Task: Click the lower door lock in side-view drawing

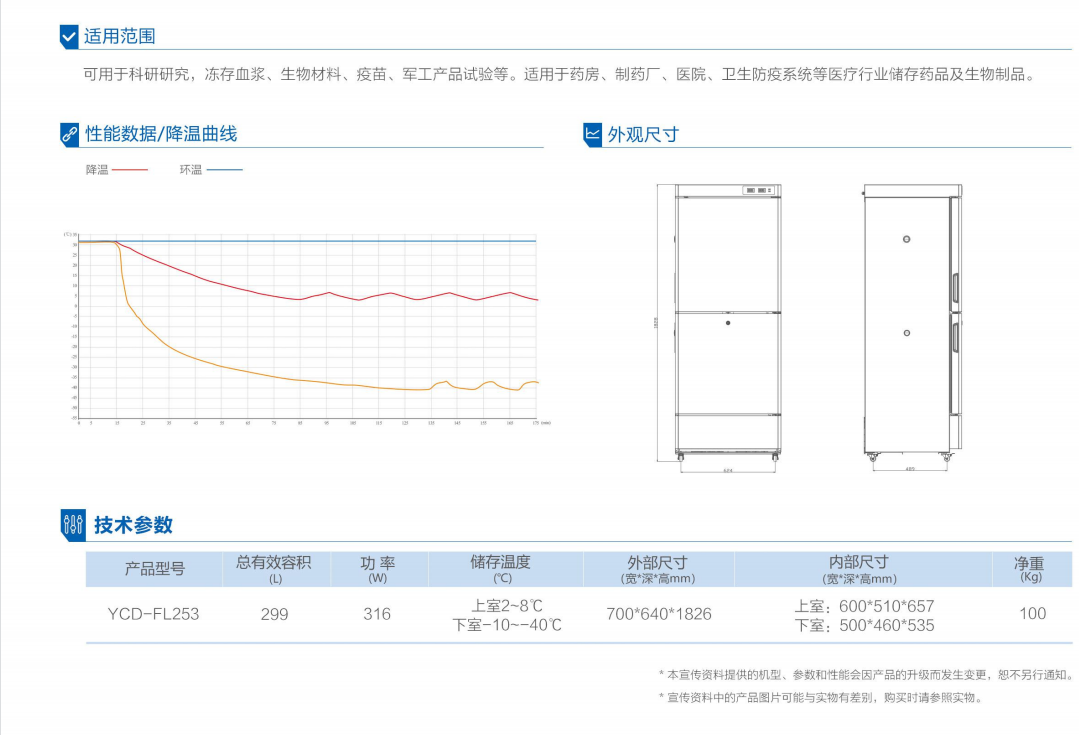Action: (907, 332)
